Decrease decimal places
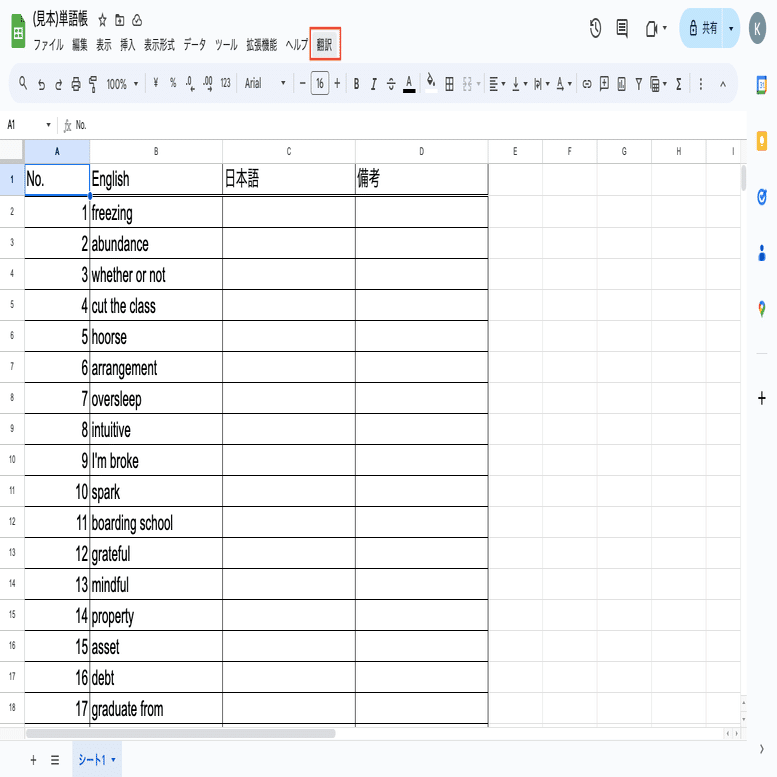This screenshot has height=777, width=777. point(190,84)
